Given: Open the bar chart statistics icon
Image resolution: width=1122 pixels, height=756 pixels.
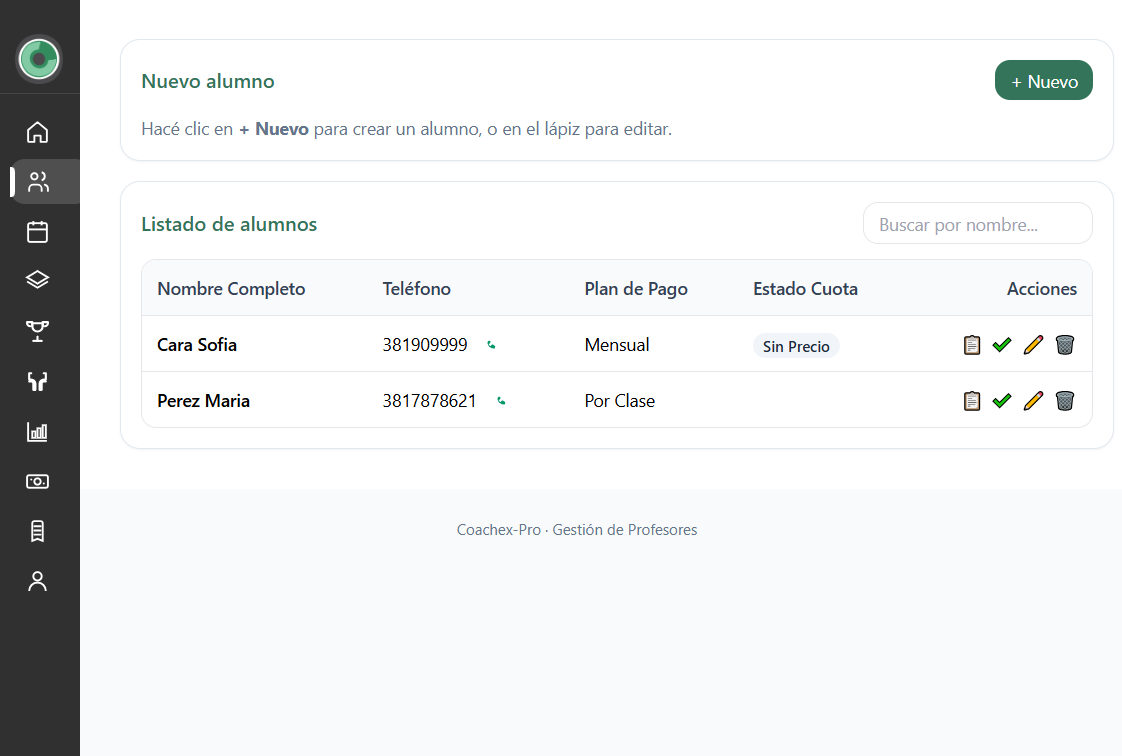Looking at the screenshot, I should tap(37, 432).
